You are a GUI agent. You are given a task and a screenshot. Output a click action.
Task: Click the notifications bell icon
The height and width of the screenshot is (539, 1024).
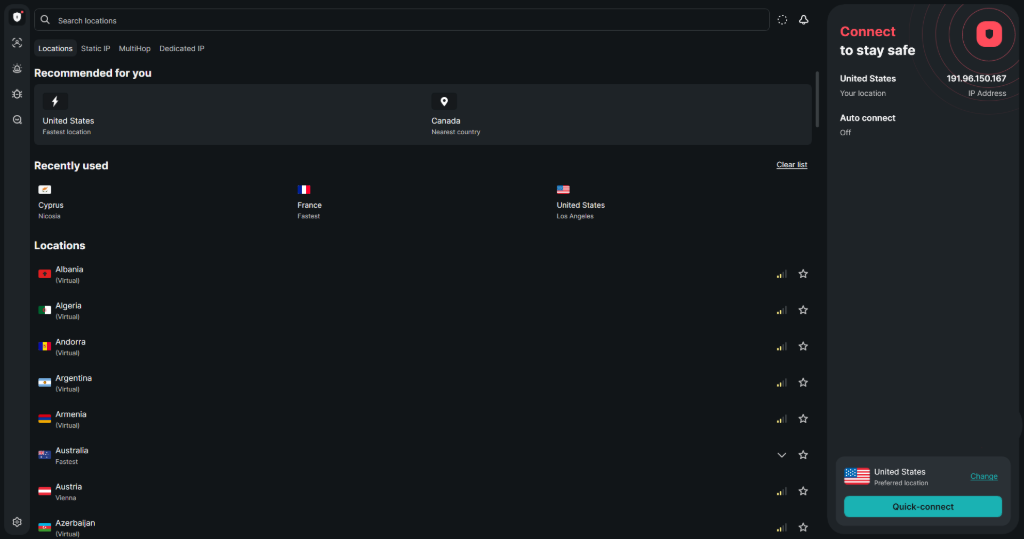click(803, 20)
